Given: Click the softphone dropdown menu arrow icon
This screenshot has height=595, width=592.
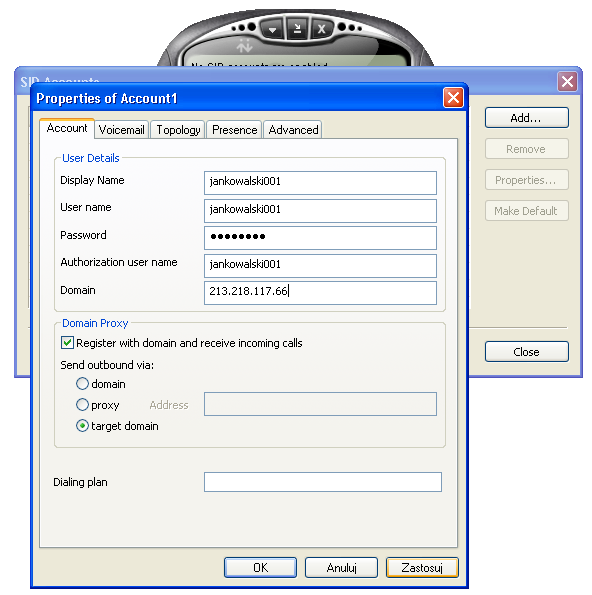Looking at the screenshot, I should click(272, 29).
